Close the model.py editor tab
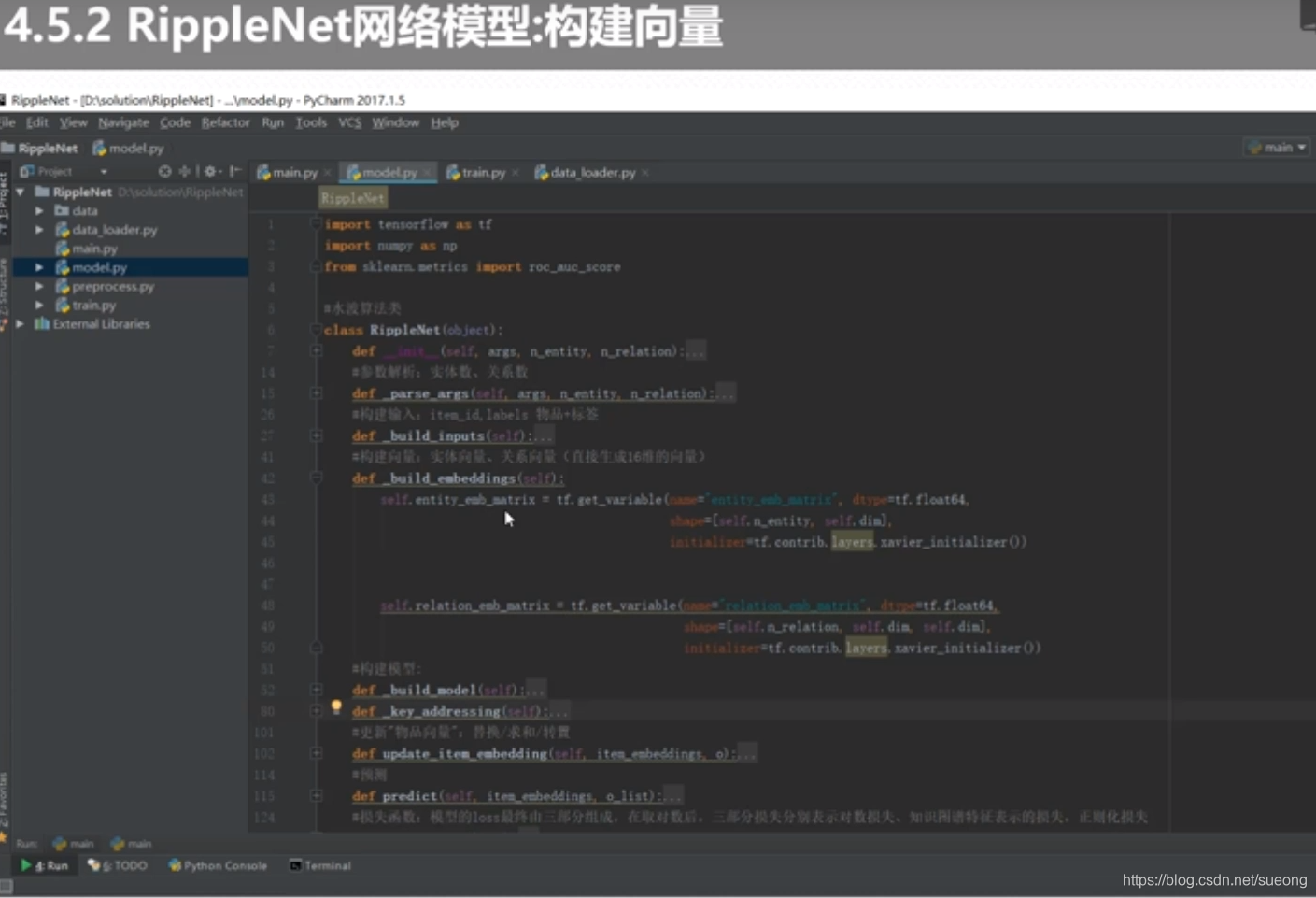1316x898 pixels. click(x=426, y=173)
